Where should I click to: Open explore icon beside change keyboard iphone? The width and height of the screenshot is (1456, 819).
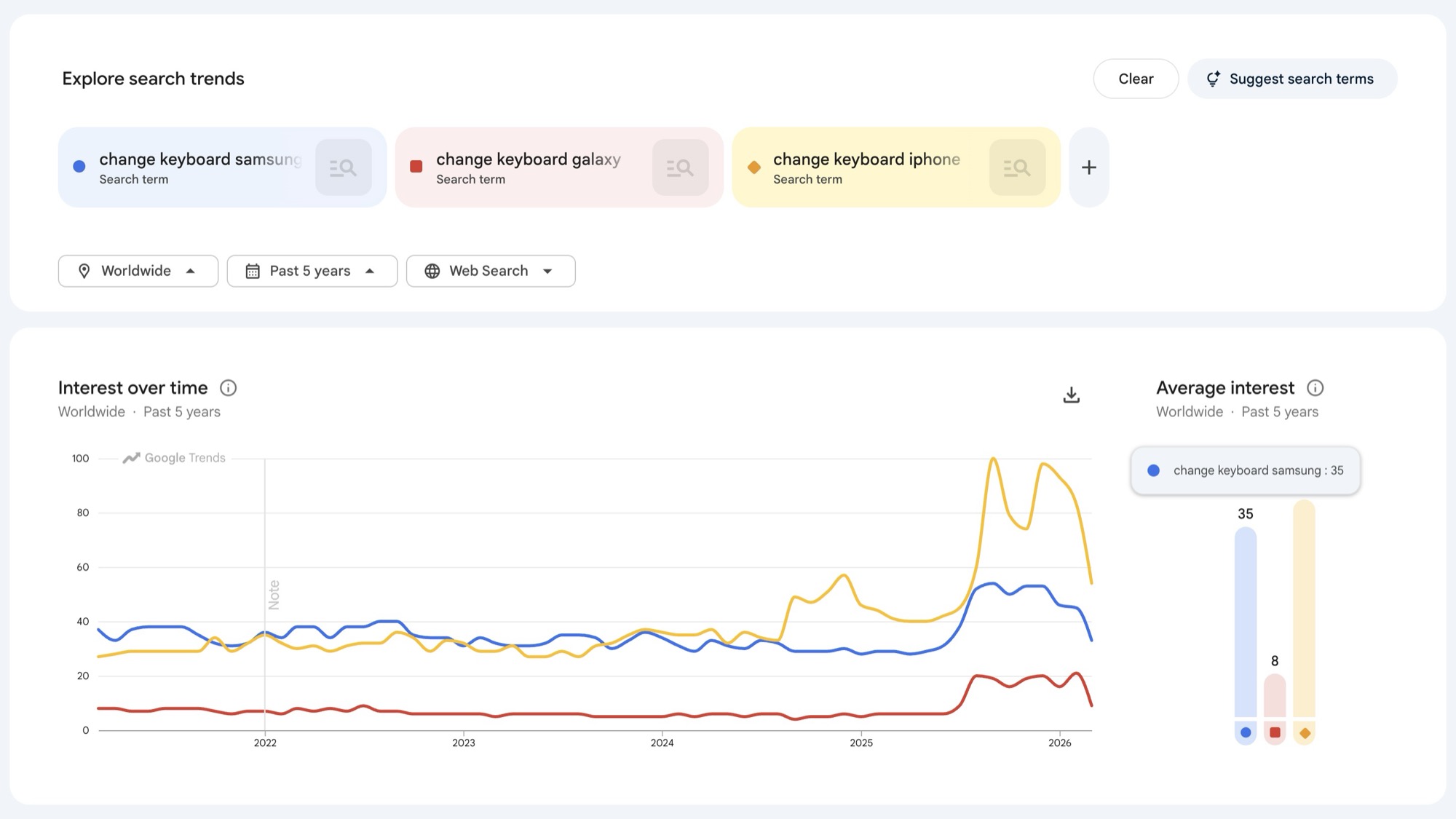pyautogui.click(x=1017, y=167)
